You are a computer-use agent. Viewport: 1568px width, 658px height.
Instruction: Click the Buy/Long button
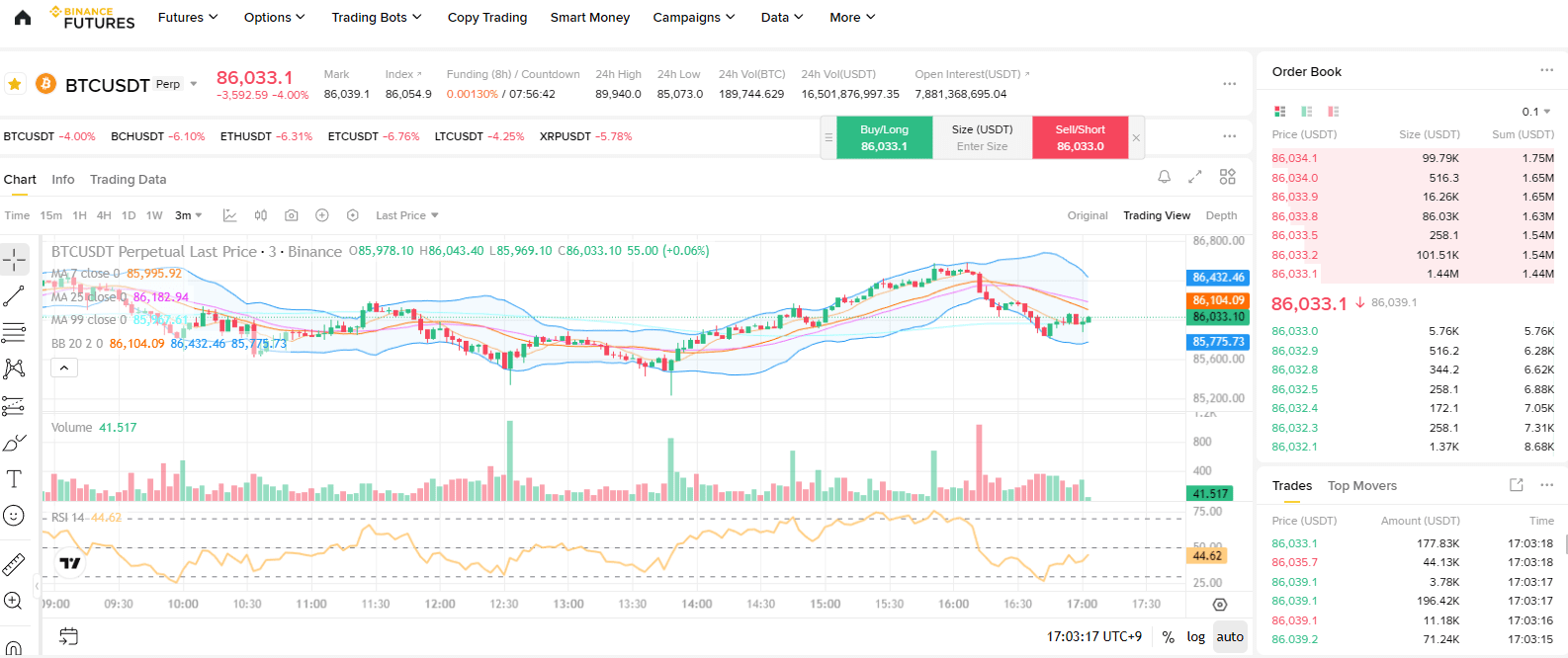[x=884, y=137]
